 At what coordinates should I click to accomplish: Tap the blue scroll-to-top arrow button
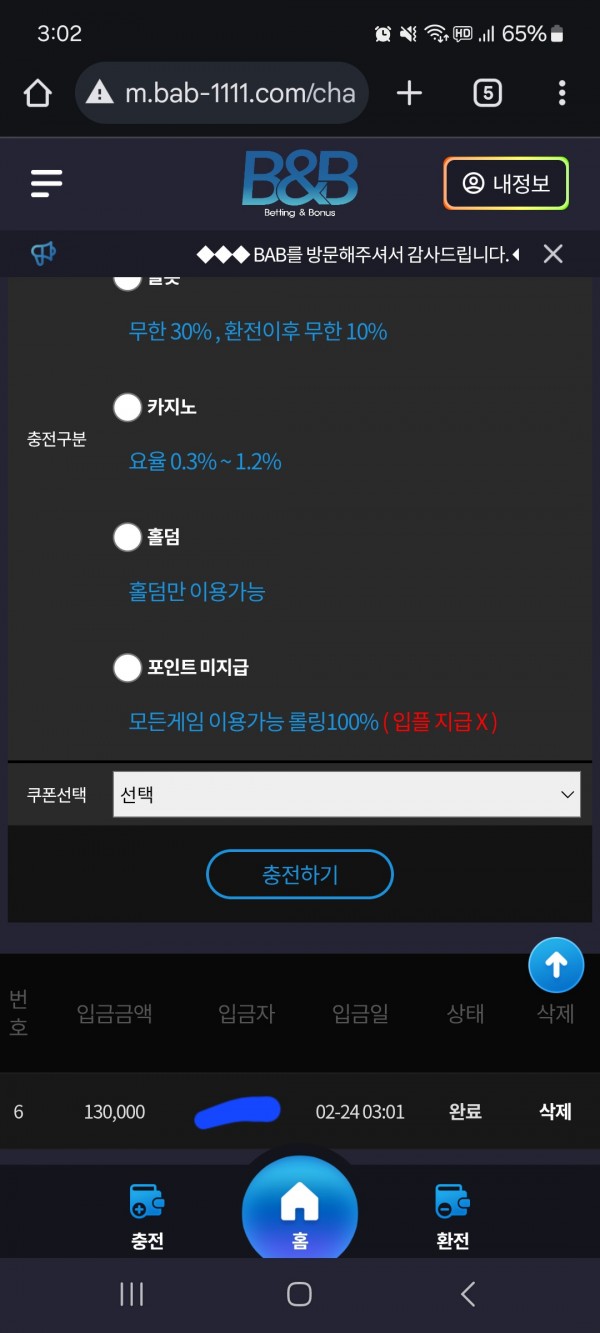point(556,965)
